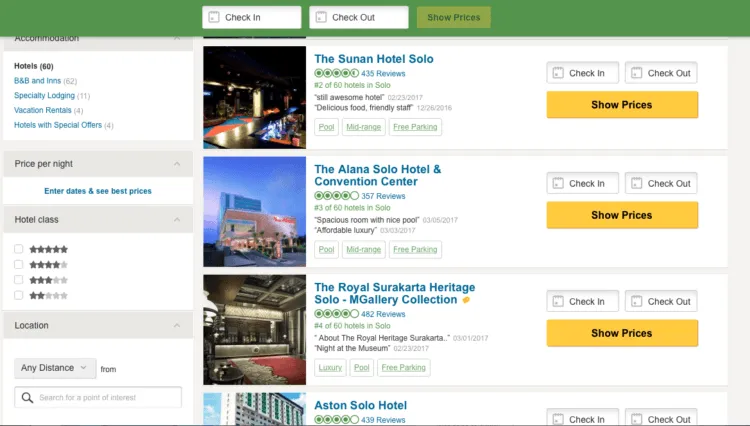
Task: Select Vacation Rentals accommodation type
Action: 43,110
